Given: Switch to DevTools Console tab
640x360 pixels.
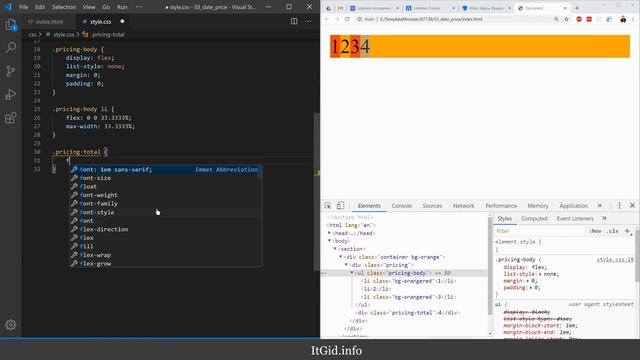Looking at the screenshot, I should tap(401, 206).
